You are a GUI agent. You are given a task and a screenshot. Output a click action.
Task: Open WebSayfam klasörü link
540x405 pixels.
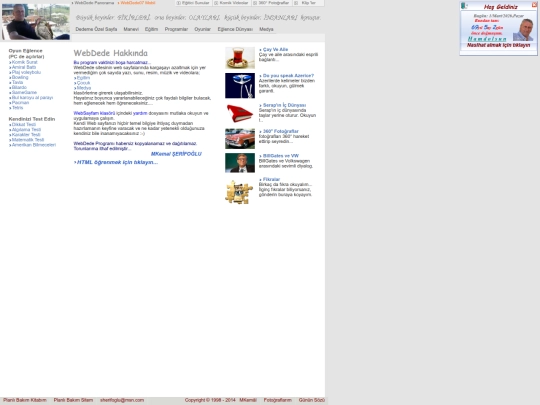tap(94, 113)
